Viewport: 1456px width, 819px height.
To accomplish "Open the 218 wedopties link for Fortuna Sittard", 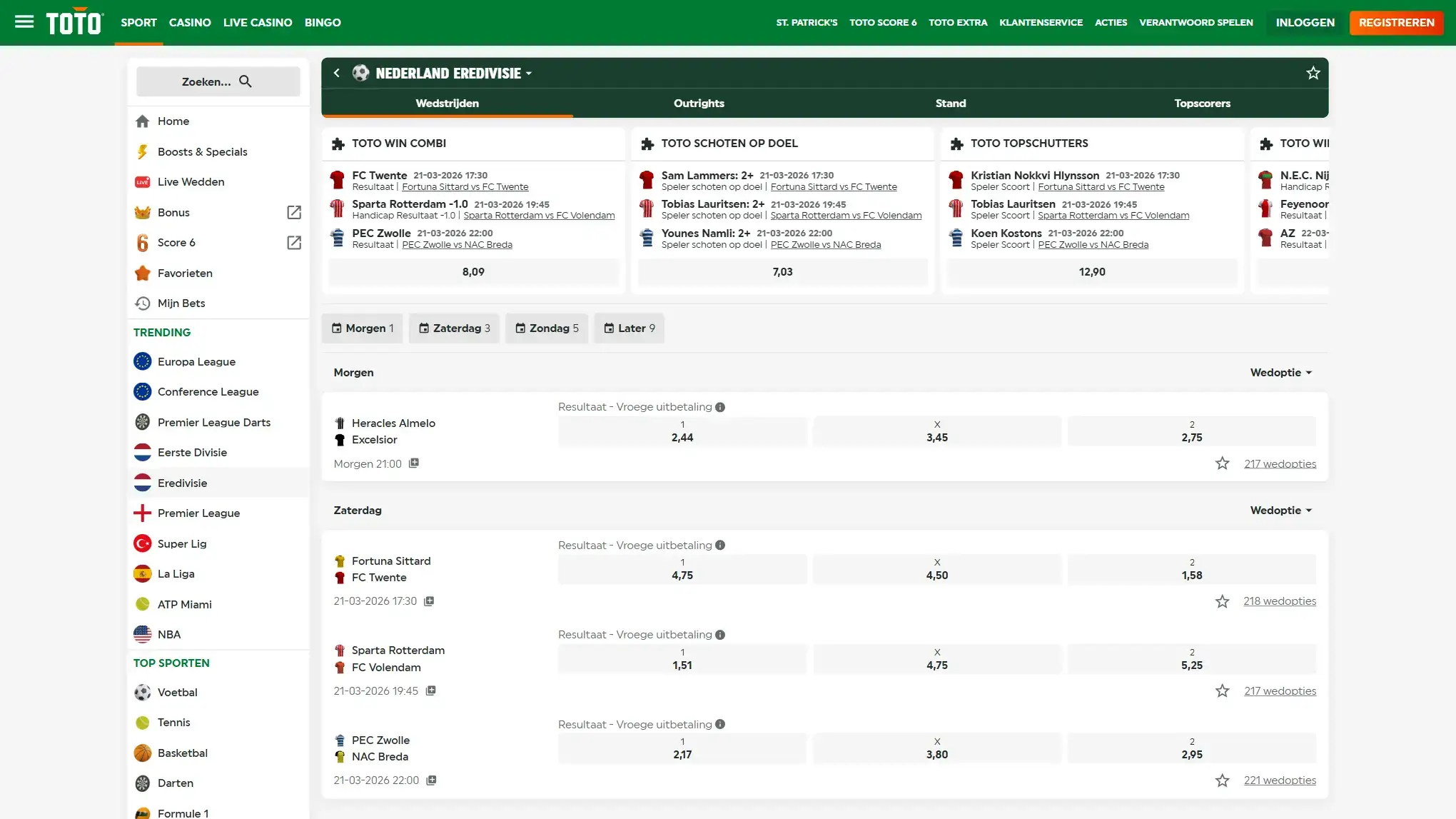I will [1280, 601].
